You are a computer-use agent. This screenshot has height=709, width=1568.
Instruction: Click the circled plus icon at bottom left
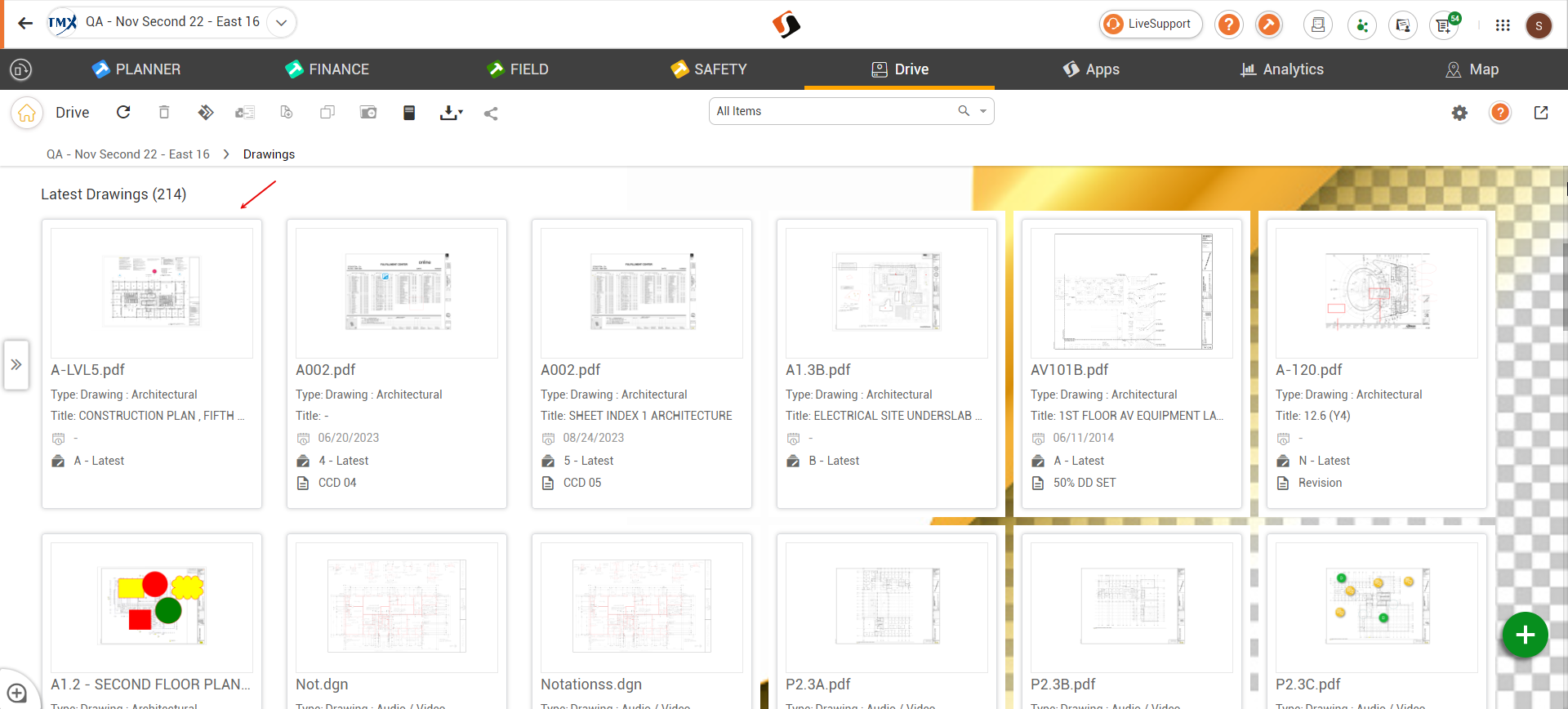point(16,694)
